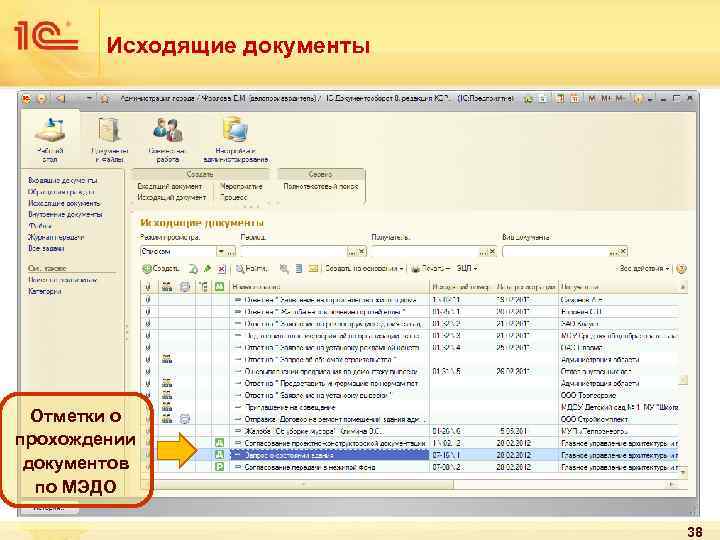Open Раздел field selection ellipsis
The width and height of the screenshot is (720, 540).
tap(351, 252)
